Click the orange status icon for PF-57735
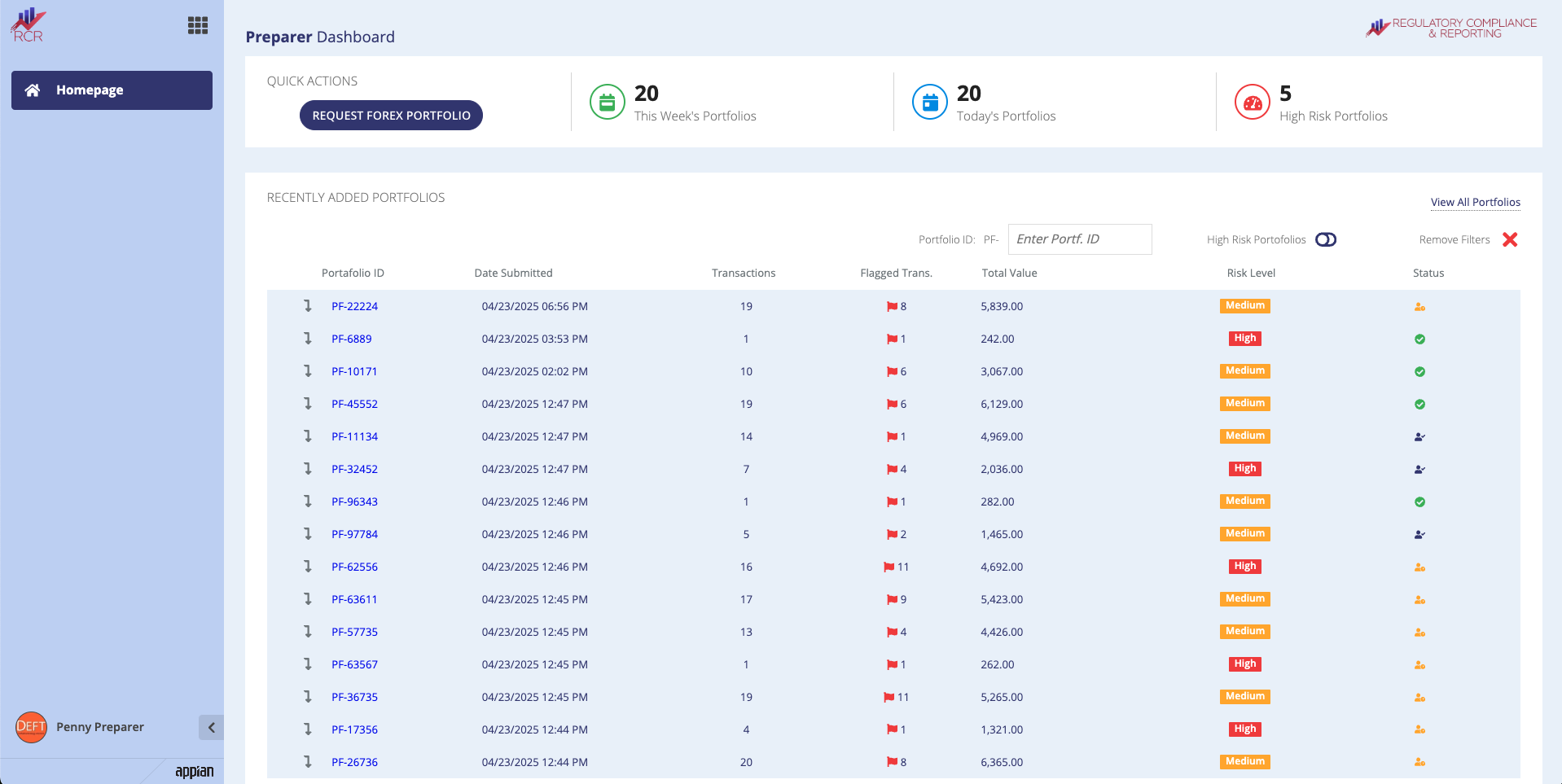This screenshot has height=784, width=1562. tap(1419, 633)
